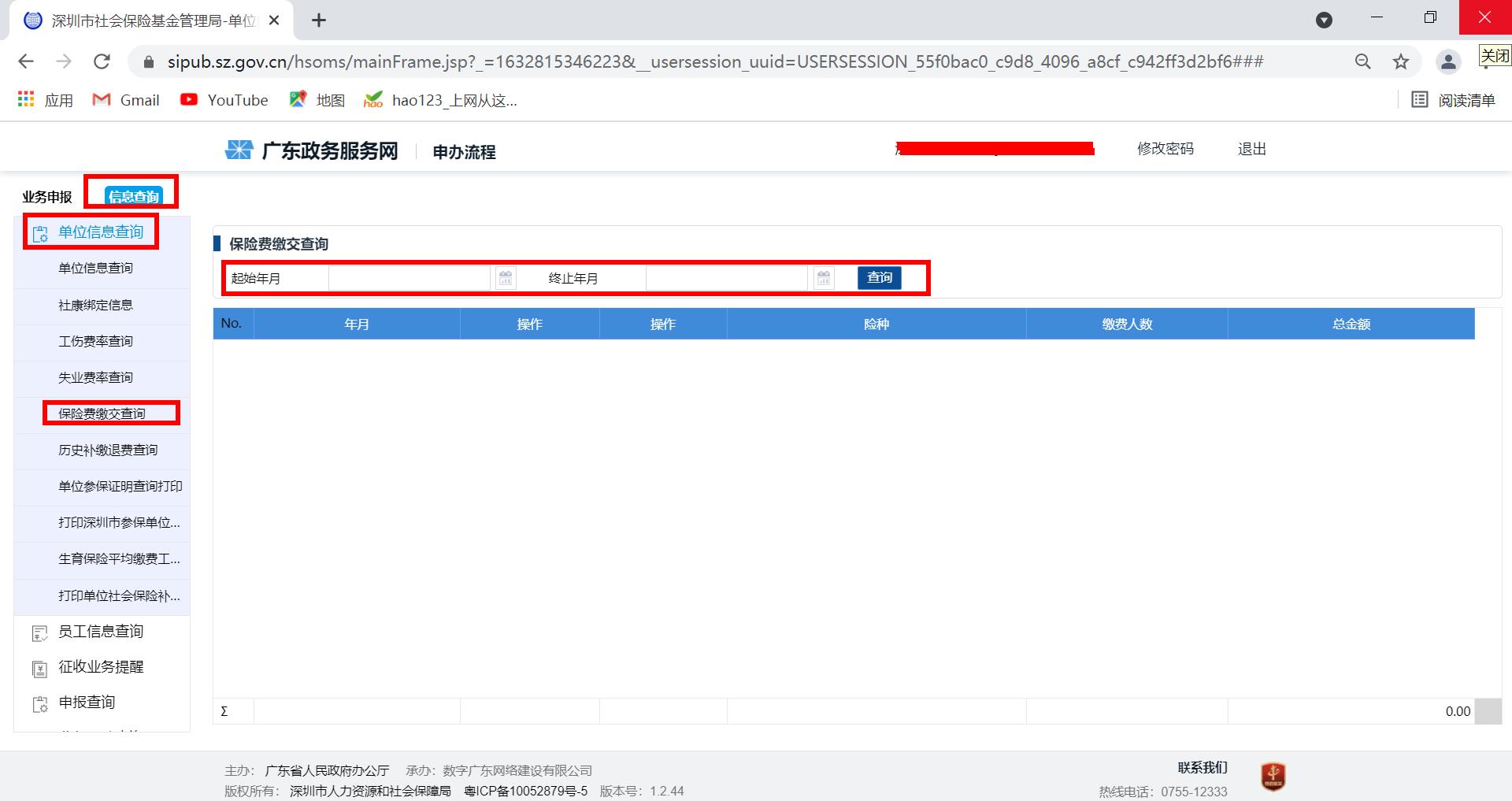Switch to the 业务申报 tab
This screenshot has width=1512, height=801.
tap(49, 196)
